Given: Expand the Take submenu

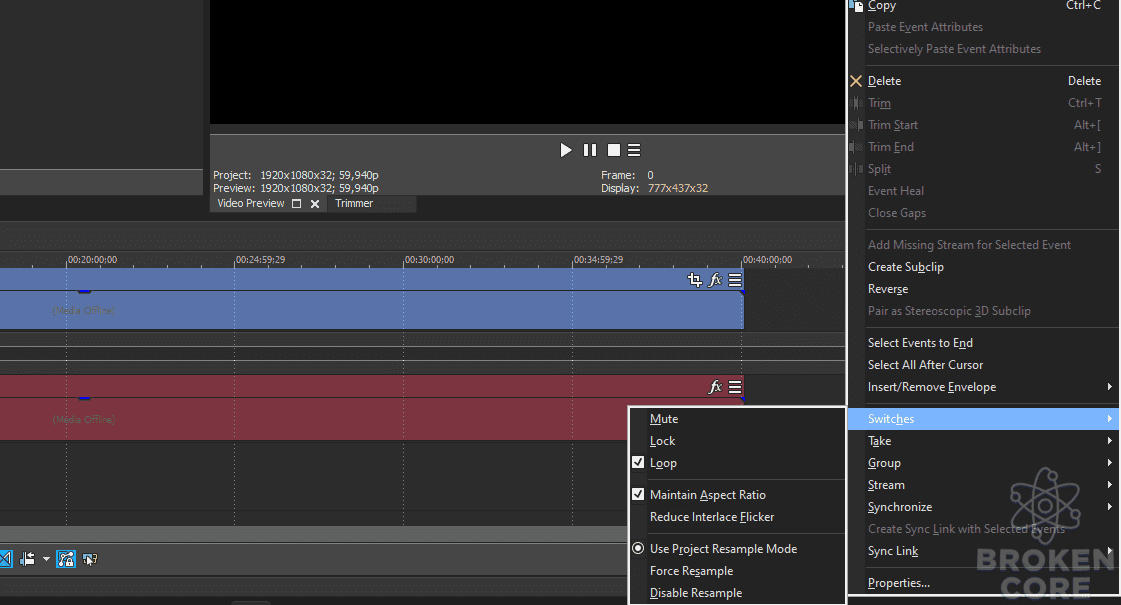Looking at the screenshot, I should point(983,441).
